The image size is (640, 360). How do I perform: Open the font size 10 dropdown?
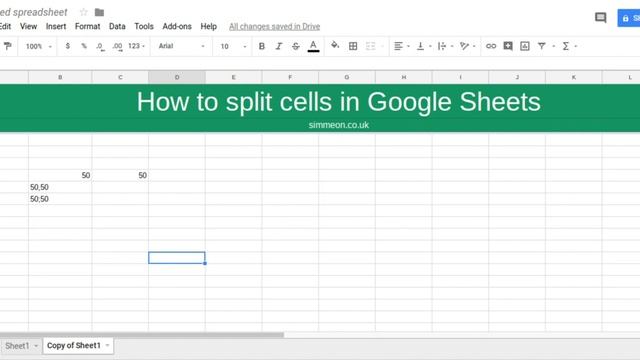233,46
